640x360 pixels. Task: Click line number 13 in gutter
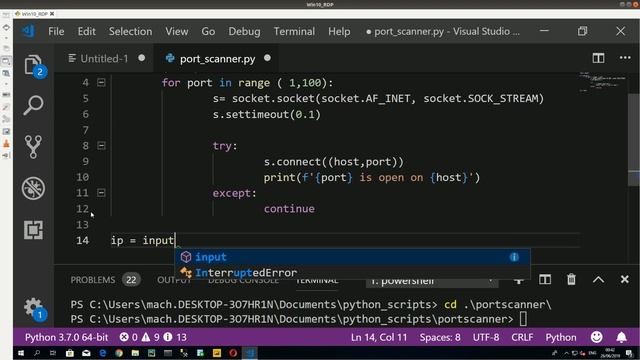[x=82, y=224]
